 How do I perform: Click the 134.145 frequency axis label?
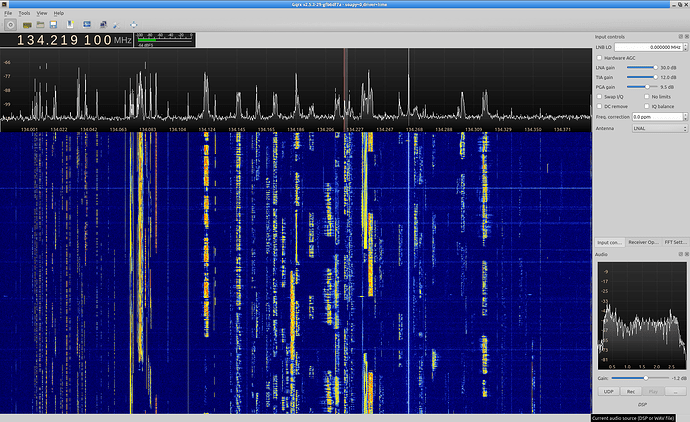[237, 129]
